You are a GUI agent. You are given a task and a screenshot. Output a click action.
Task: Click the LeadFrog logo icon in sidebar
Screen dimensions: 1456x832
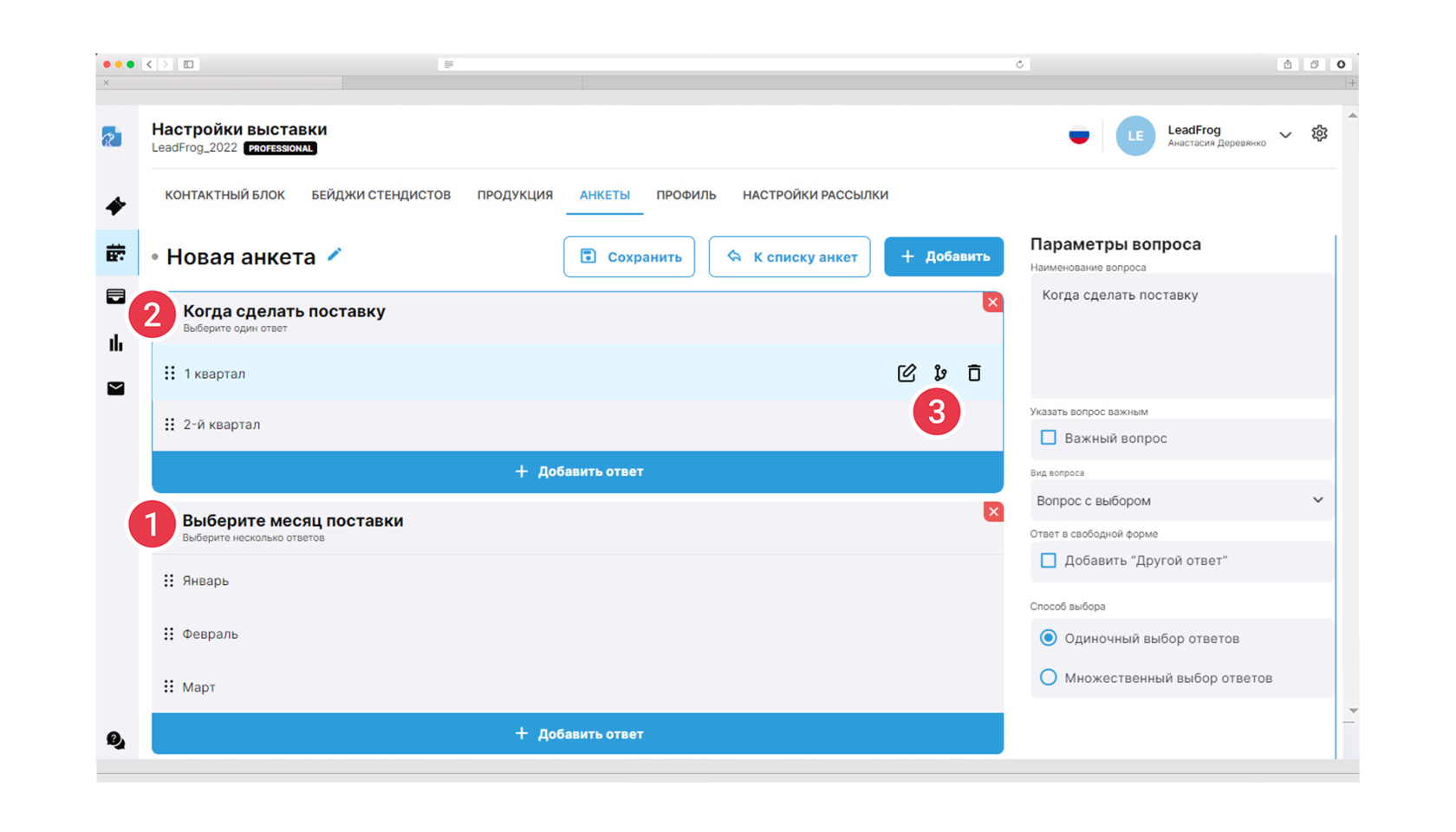112,136
